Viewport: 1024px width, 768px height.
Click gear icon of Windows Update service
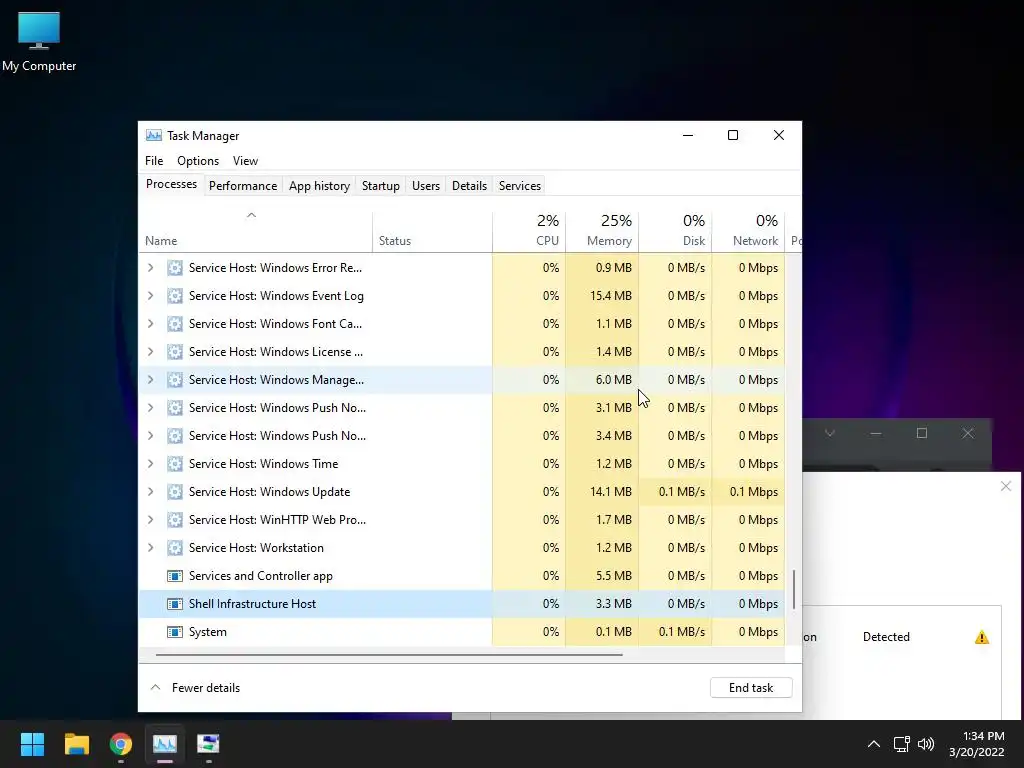174,492
